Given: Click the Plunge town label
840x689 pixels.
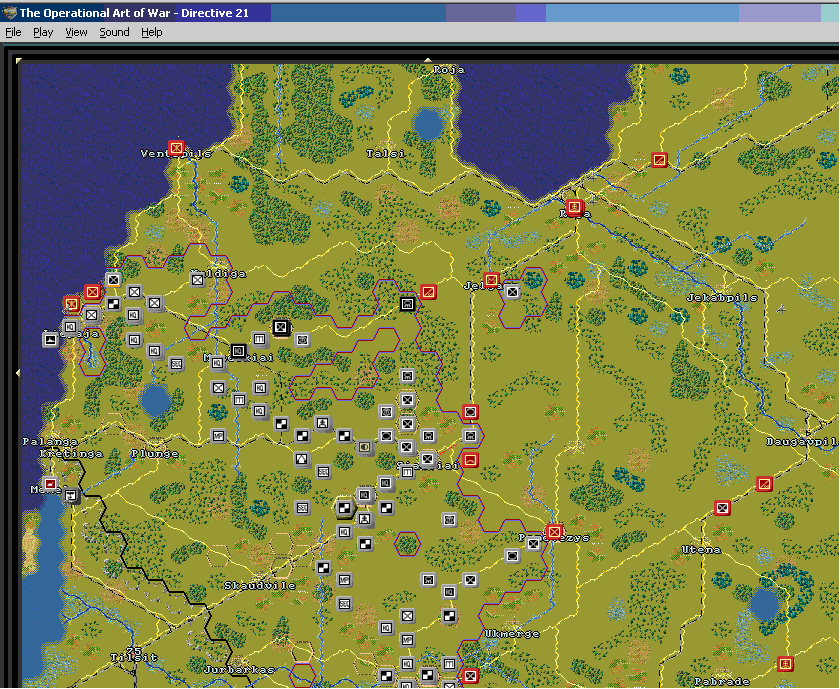Looking at the screenshot, I should click(x=155, y=453).
